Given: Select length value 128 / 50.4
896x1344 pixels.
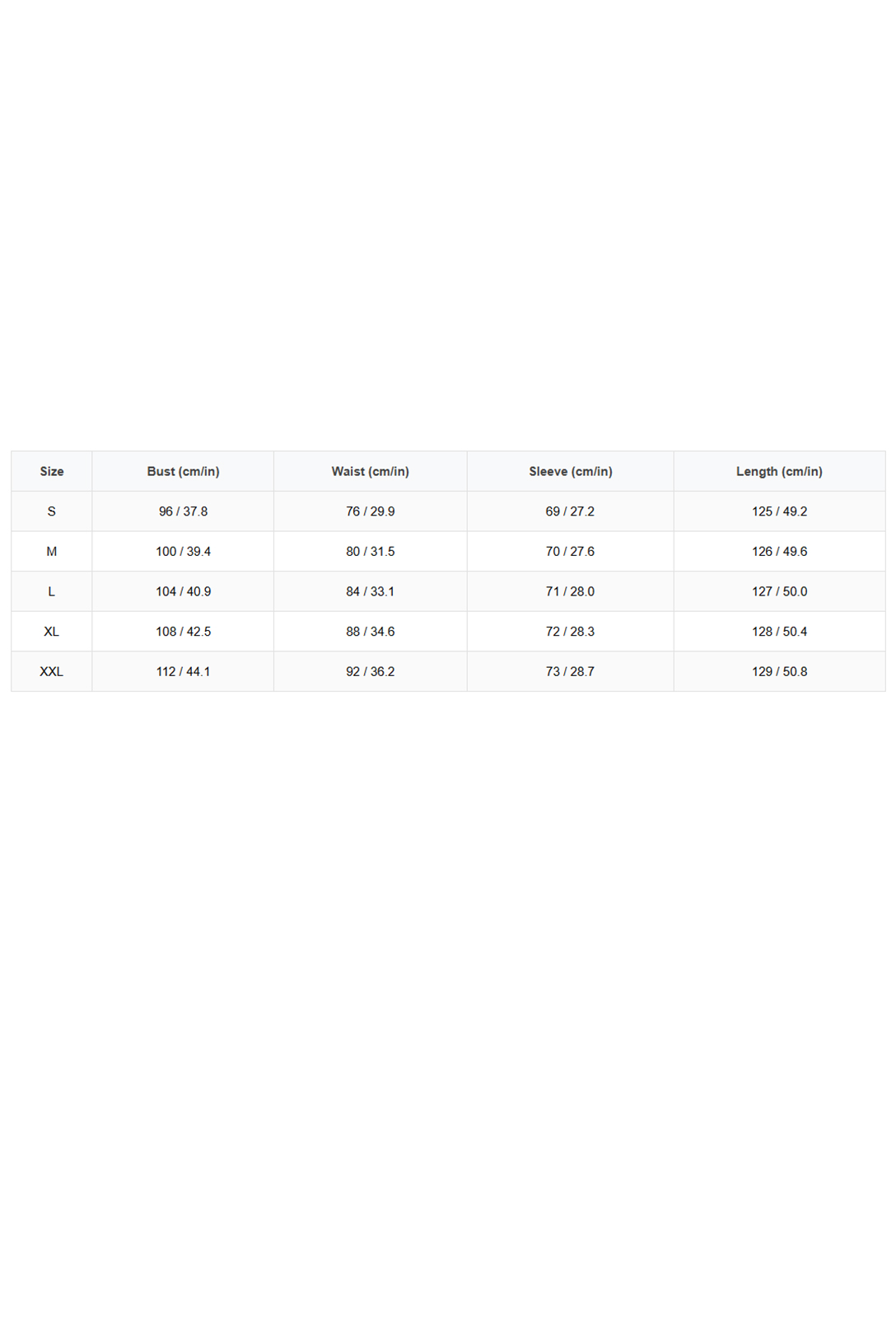Looking at the screenshot, I should click(780, 632).
